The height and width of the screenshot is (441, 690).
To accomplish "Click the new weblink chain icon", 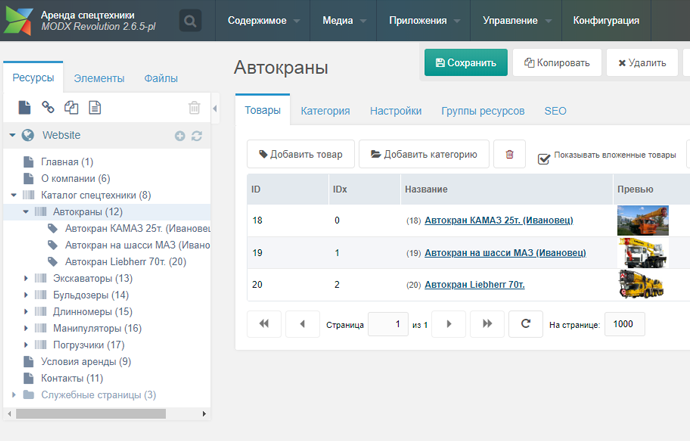I will [48, 108].
